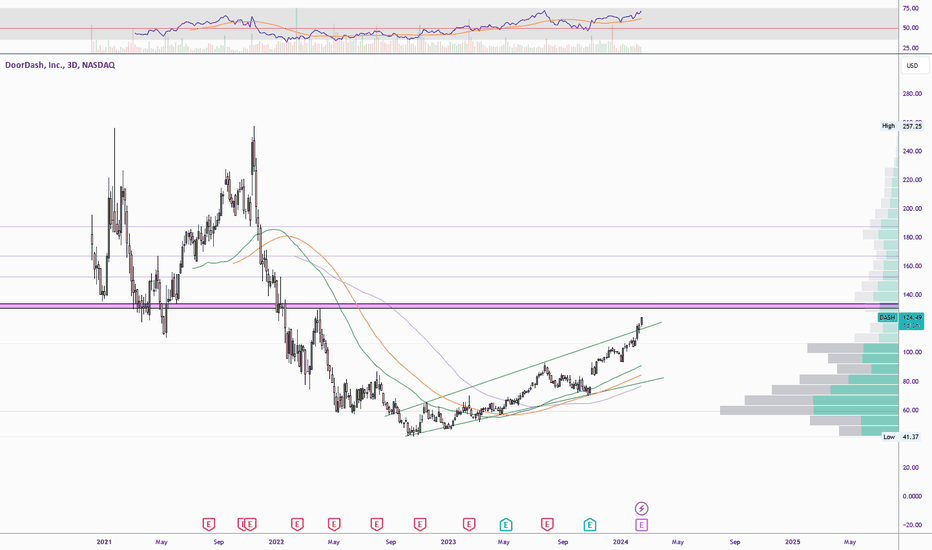
Task: Click the 0.0000 price axis label
Action: (x=912, y=496)
